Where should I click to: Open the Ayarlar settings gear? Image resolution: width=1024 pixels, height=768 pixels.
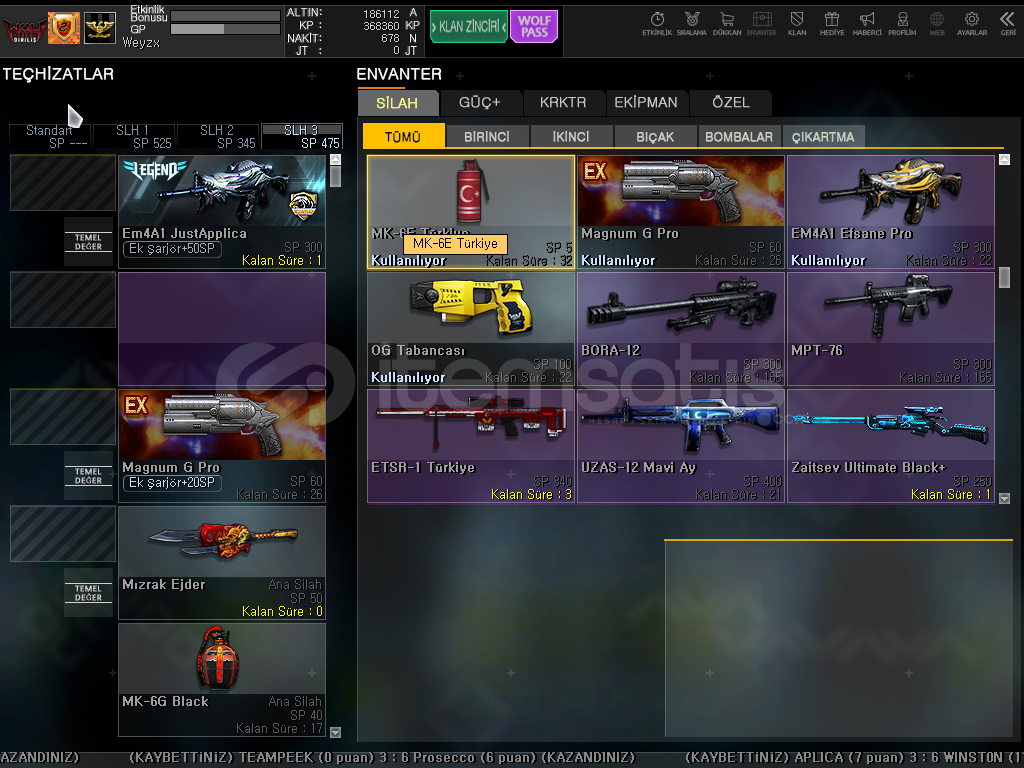(972, 24)
